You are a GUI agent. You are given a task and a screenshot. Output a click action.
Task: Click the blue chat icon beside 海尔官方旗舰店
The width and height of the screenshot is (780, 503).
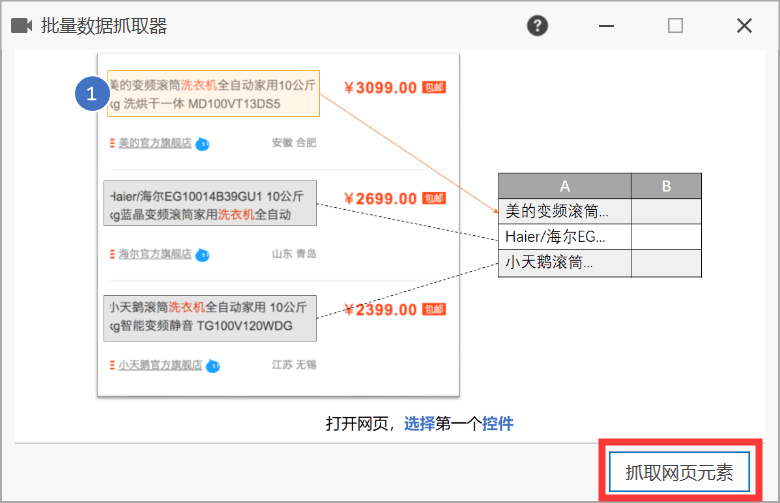click(202, 255)
